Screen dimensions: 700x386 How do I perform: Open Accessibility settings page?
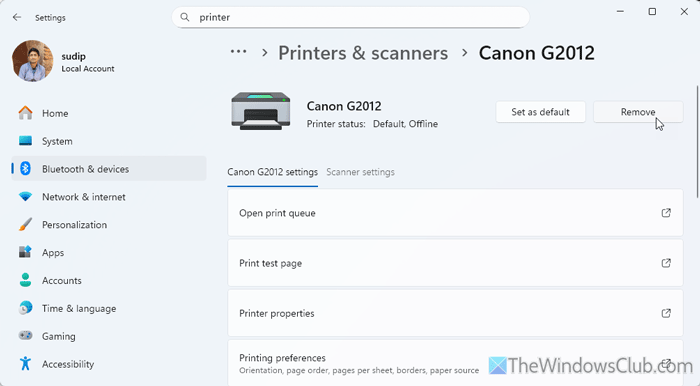pos(109,363)
